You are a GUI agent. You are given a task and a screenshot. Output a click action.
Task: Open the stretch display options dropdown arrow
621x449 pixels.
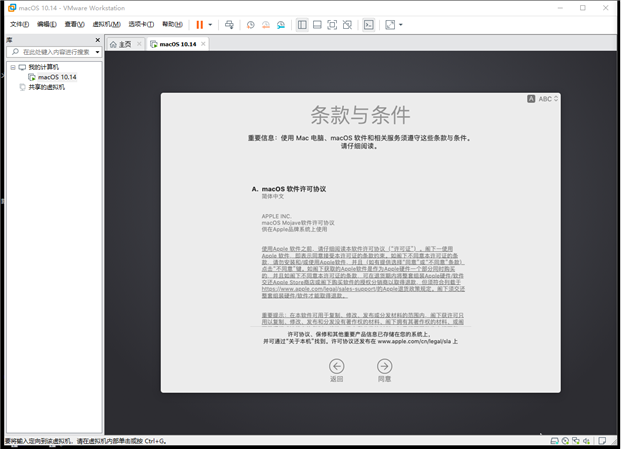coord(401,25)
